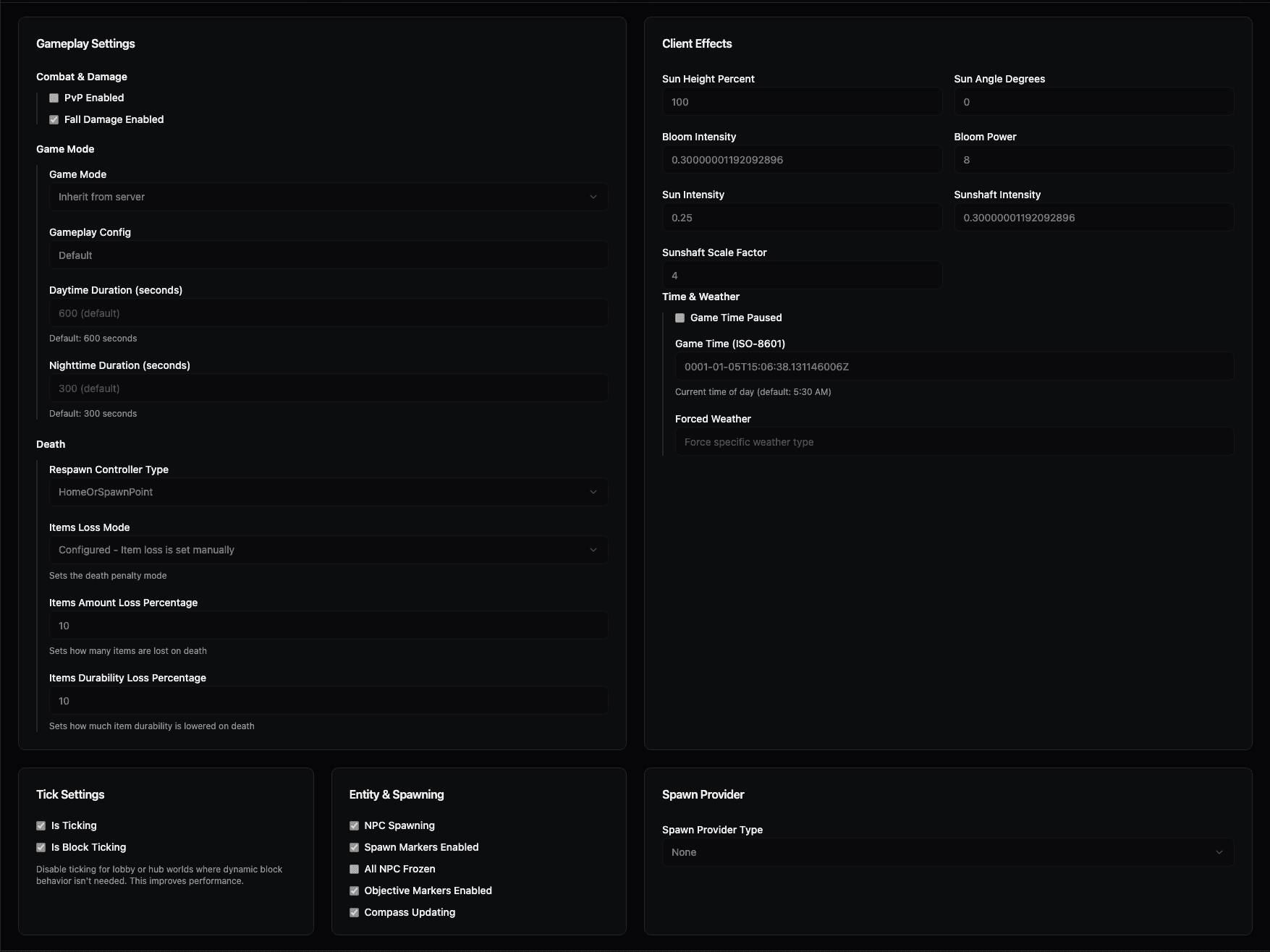Edit the Nighttime Duration value

pos(328,388)
